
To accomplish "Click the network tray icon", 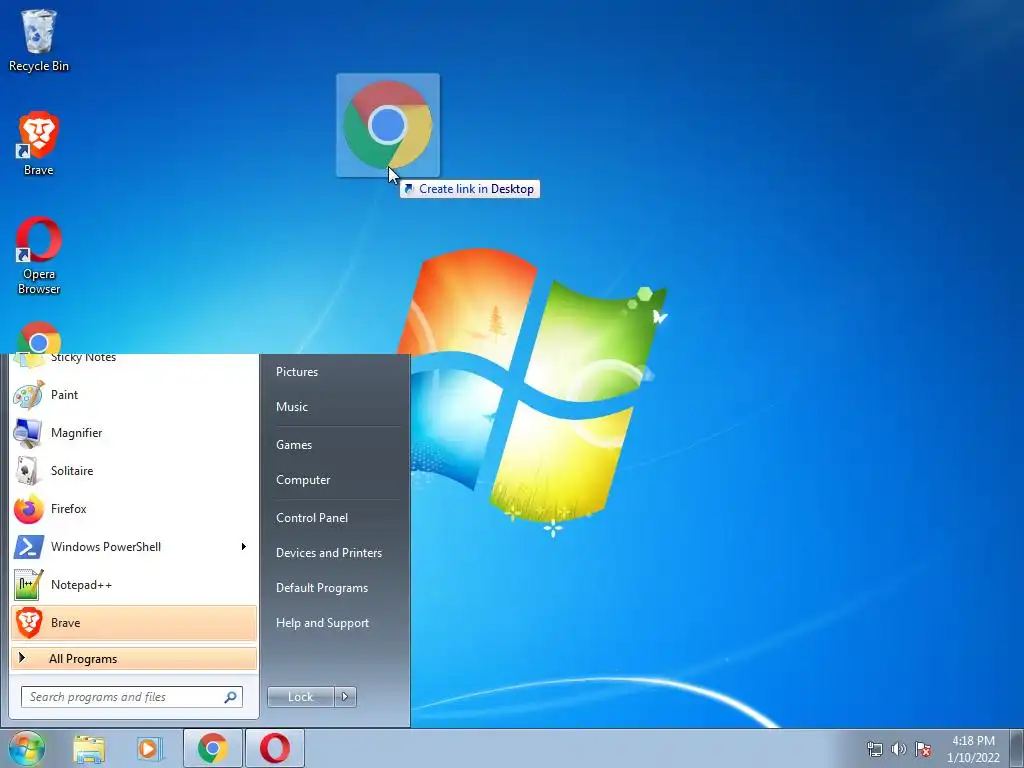I will (874, 749).
